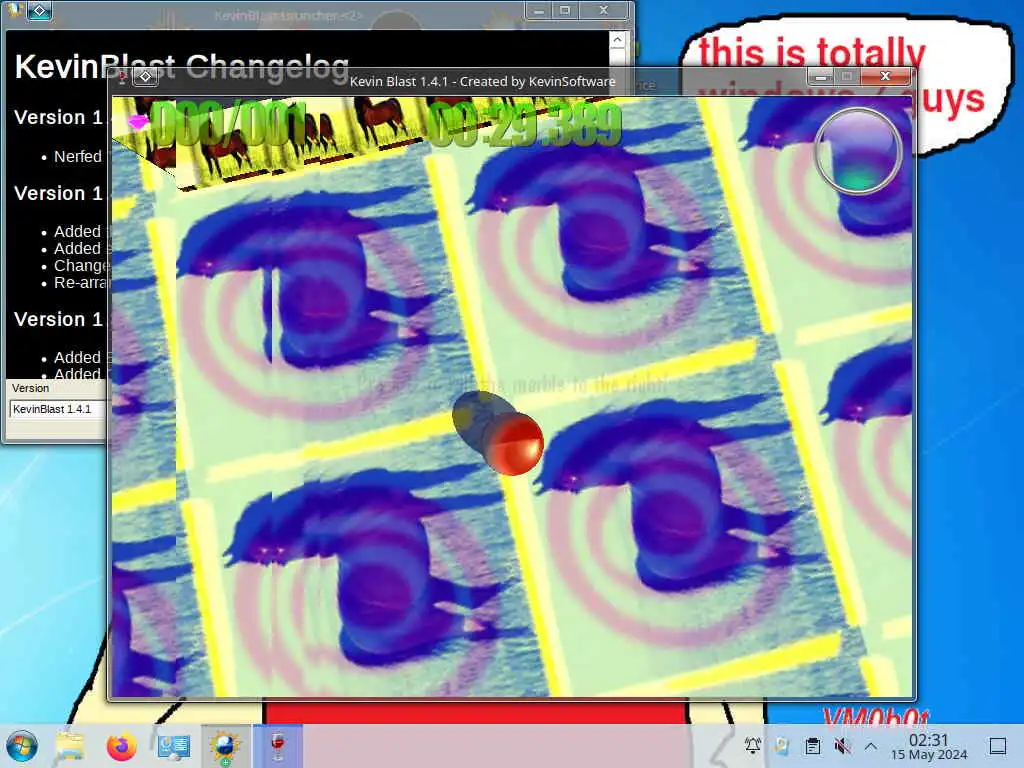The image size is (1024, 768).
Task: Open the clipboard tray icon
Action: pyautogui.click(x=812, y=746)
